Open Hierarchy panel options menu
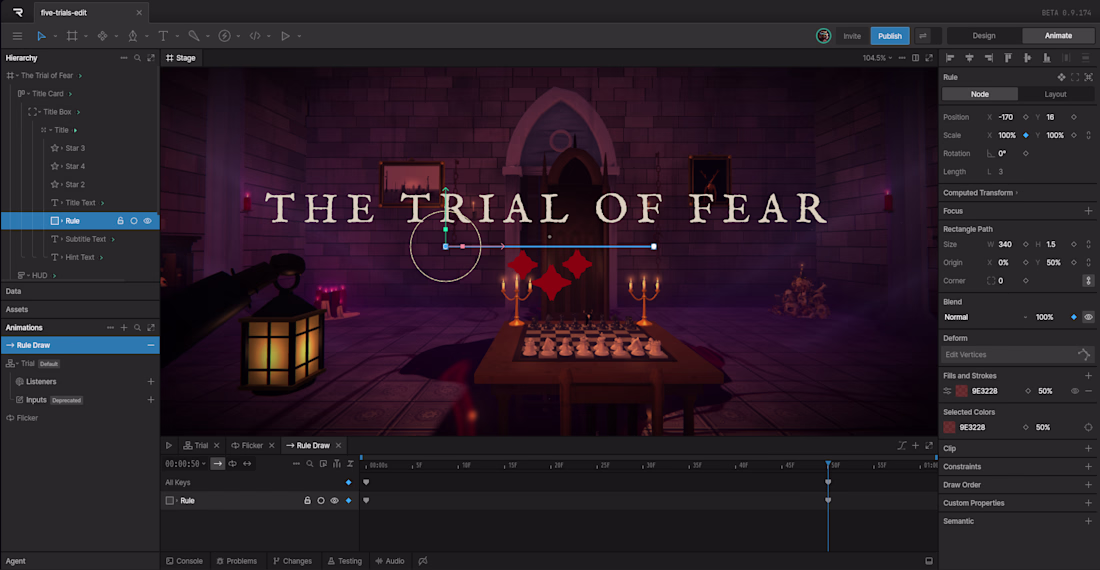 coord(123,58)
